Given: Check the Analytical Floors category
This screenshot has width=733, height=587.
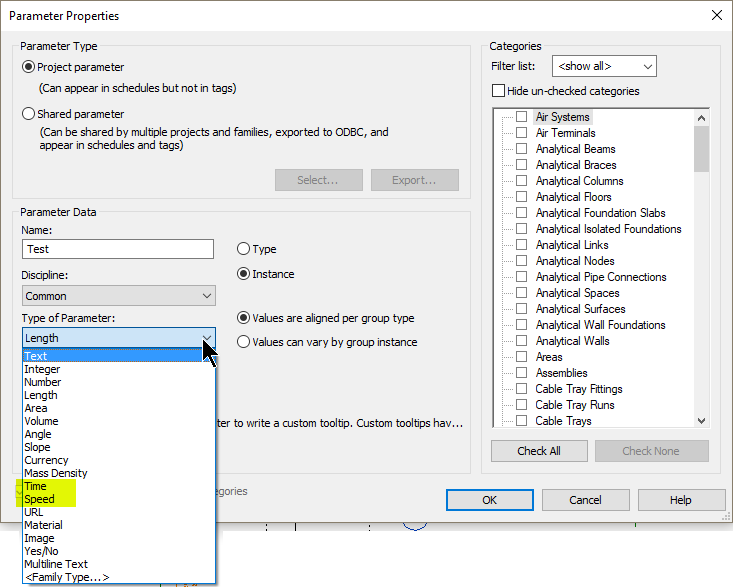Looking at the screenshot, I should point(521,196).
